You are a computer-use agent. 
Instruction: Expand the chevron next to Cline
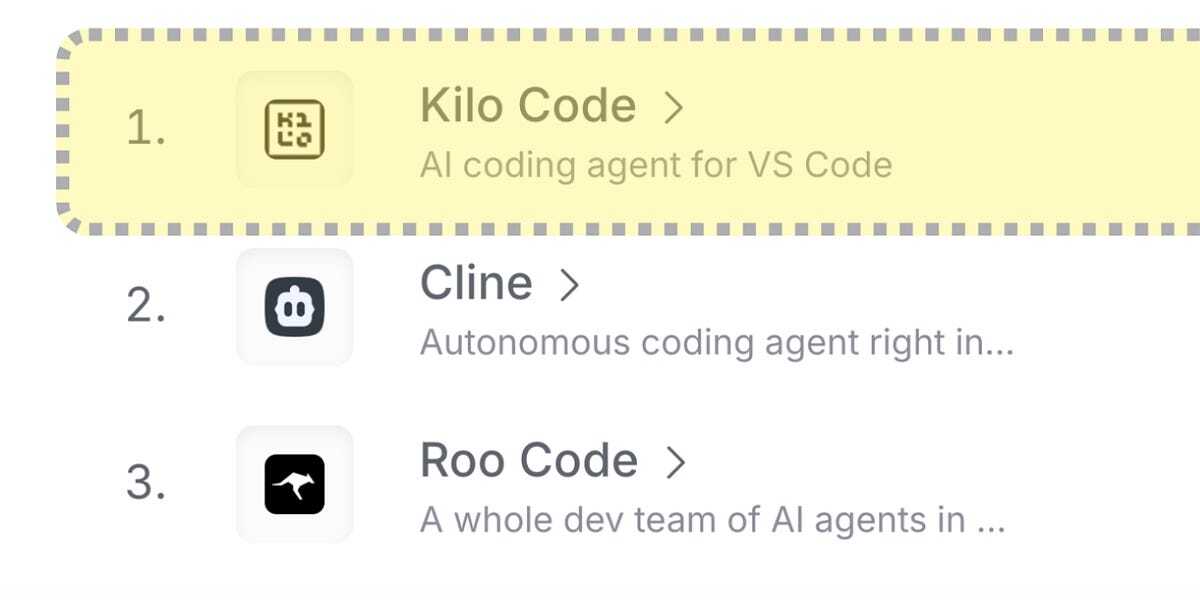point(570,286)
